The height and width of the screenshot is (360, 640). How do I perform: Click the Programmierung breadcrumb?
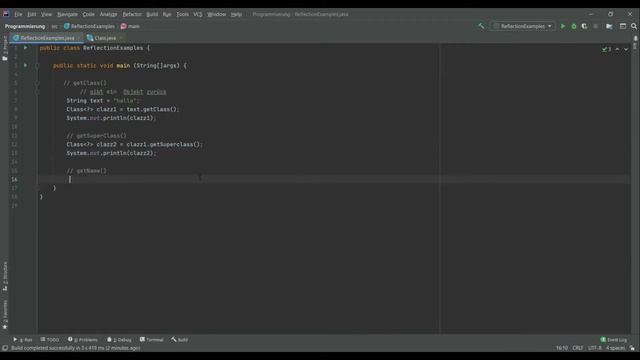tap(25, 27)
